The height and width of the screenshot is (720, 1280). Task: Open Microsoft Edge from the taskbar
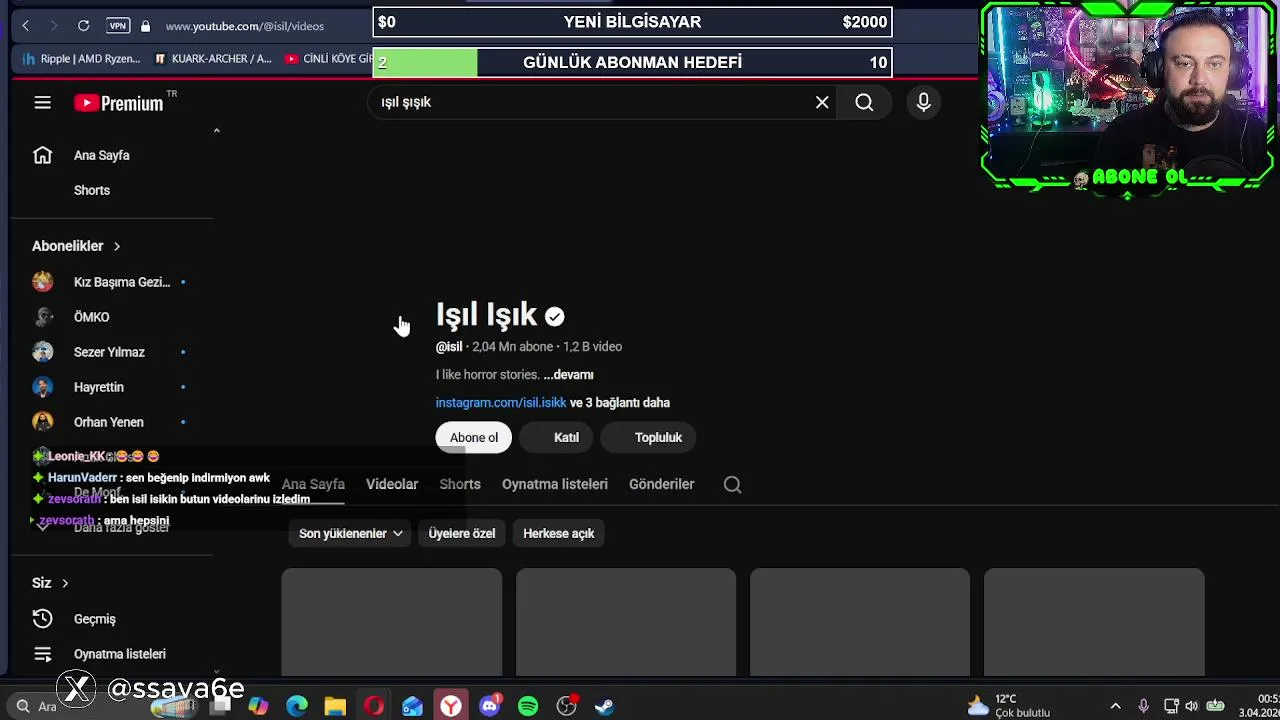pyautogui.click(x=297, y=706)
